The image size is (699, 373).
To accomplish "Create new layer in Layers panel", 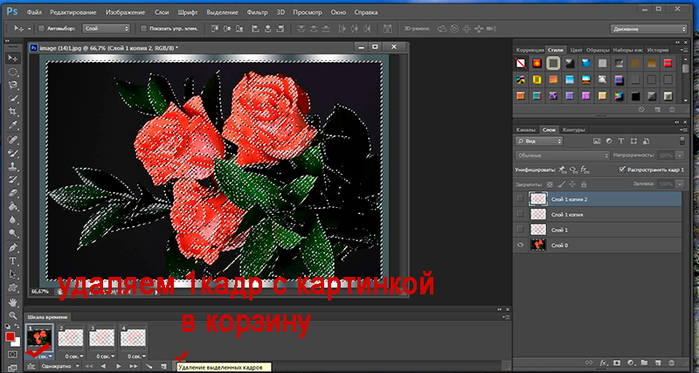I will (658, 363).
